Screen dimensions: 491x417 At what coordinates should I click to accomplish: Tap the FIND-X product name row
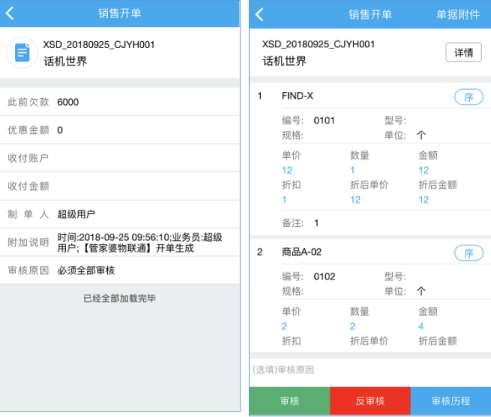point(370,96)
